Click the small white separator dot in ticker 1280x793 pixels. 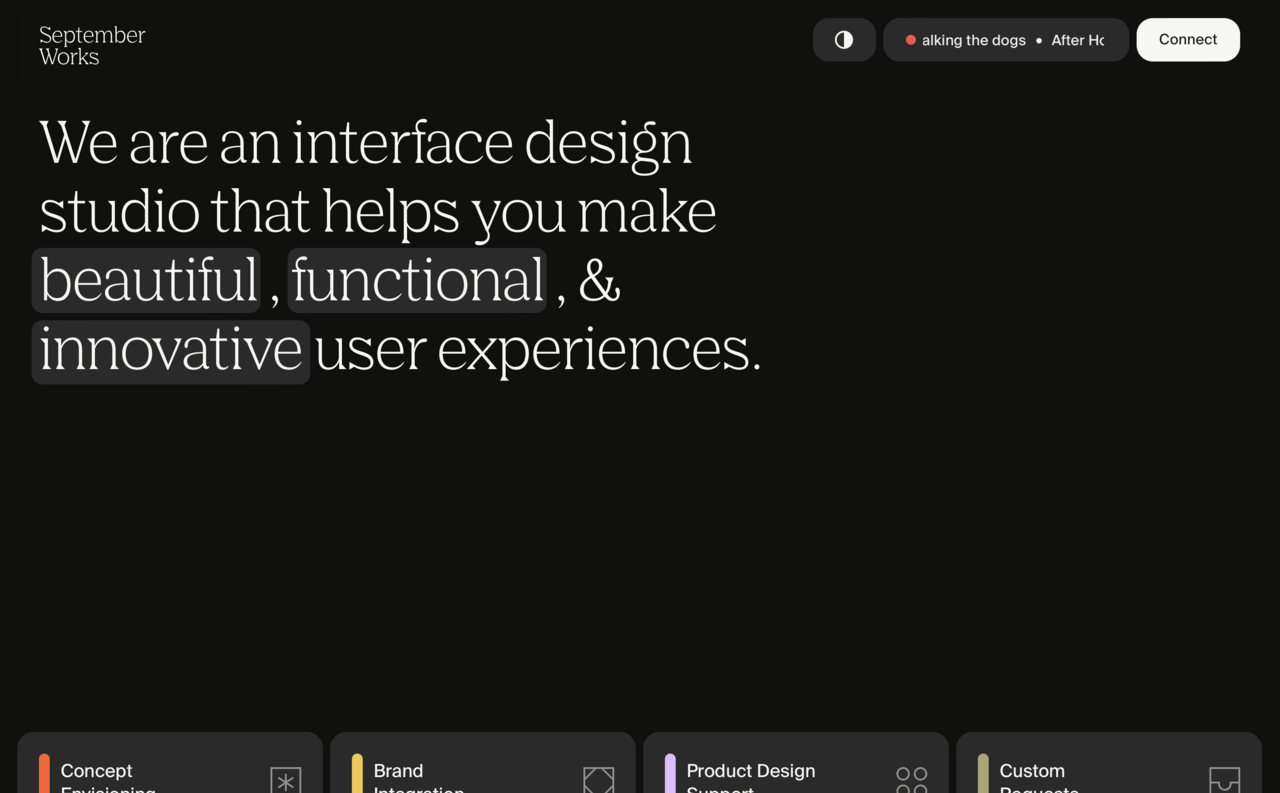click(x=1039, y=41)
